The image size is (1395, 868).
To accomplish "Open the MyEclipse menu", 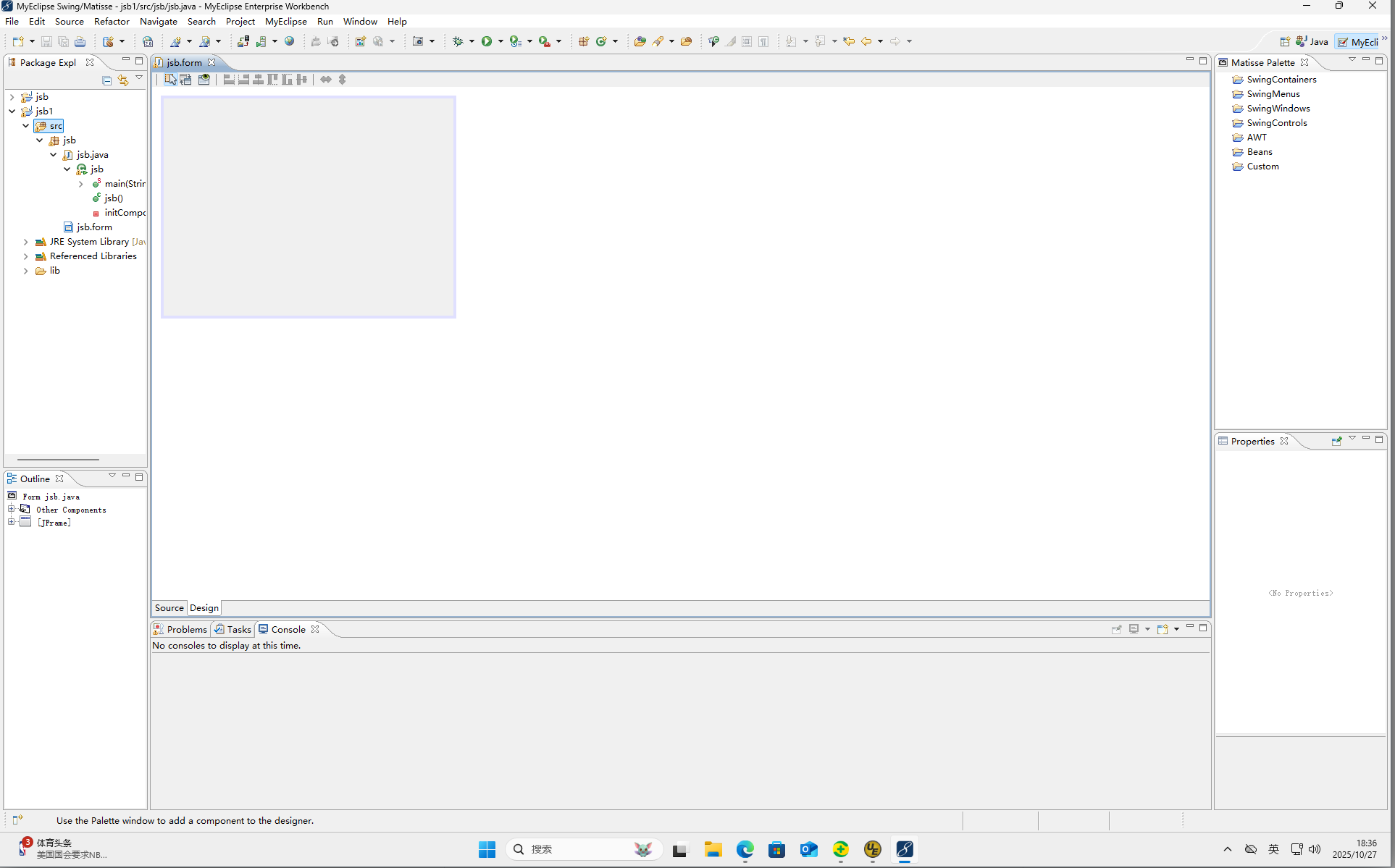I will point(285,22).
